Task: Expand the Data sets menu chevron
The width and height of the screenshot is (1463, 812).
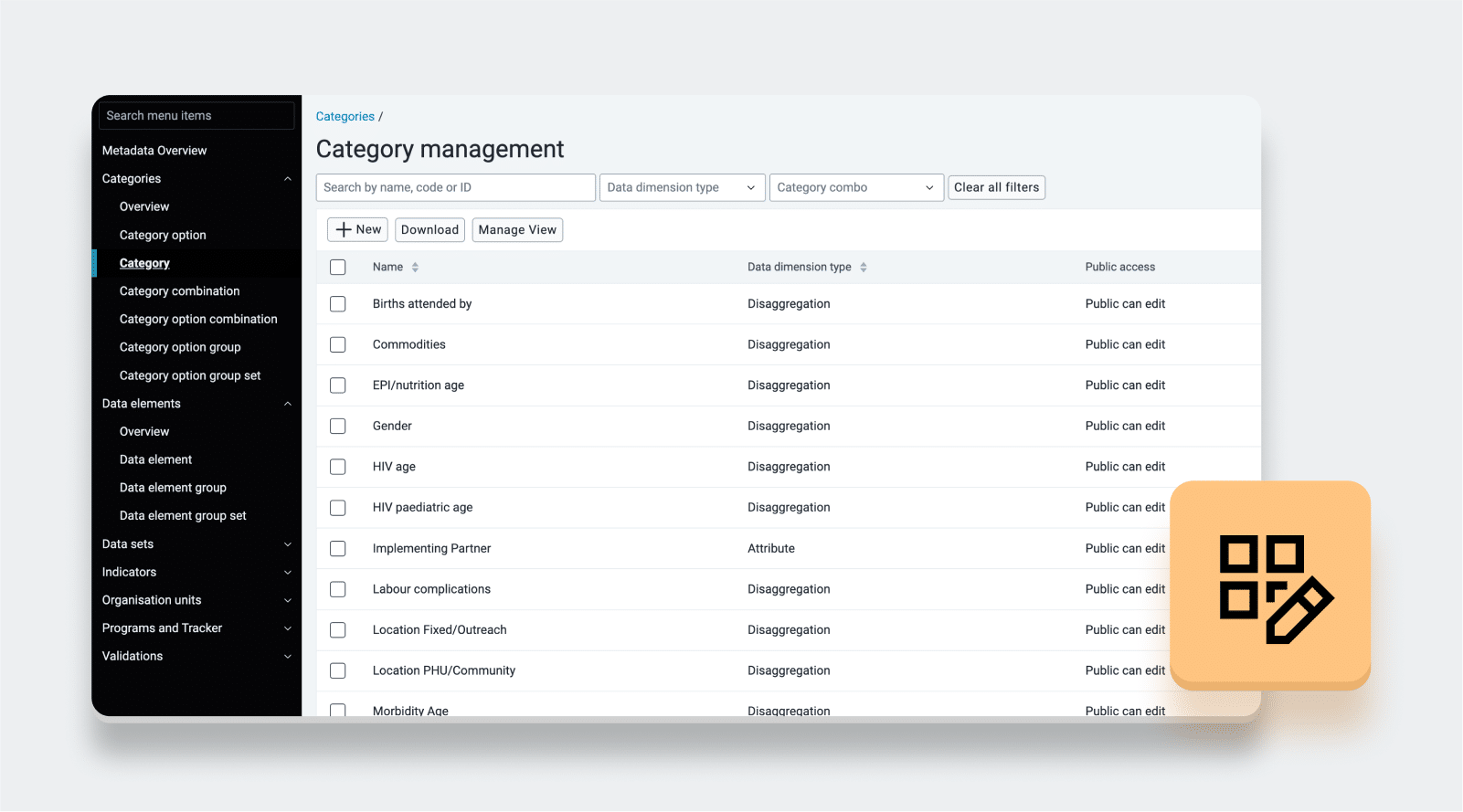Action: 288,544
